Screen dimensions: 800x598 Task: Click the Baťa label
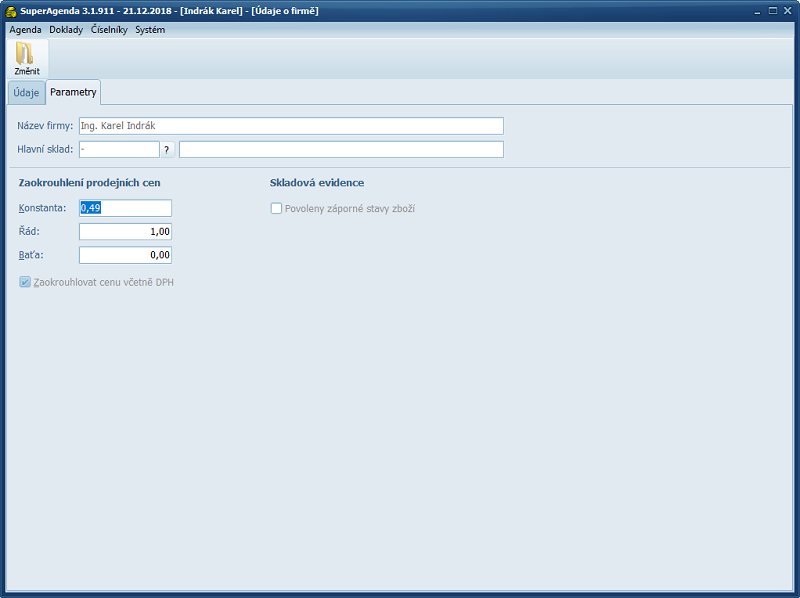point(31,255)
